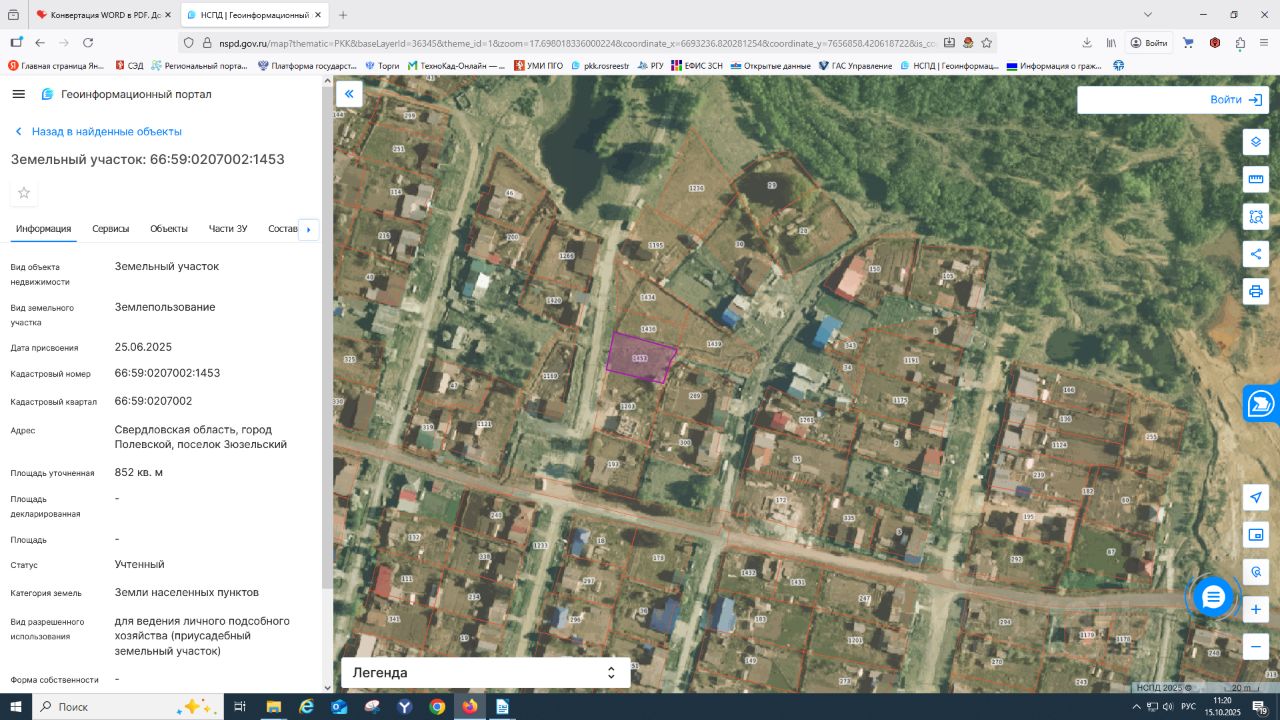
Task: Open the Открытые данные bookmark
Action: tap(771, 66)
